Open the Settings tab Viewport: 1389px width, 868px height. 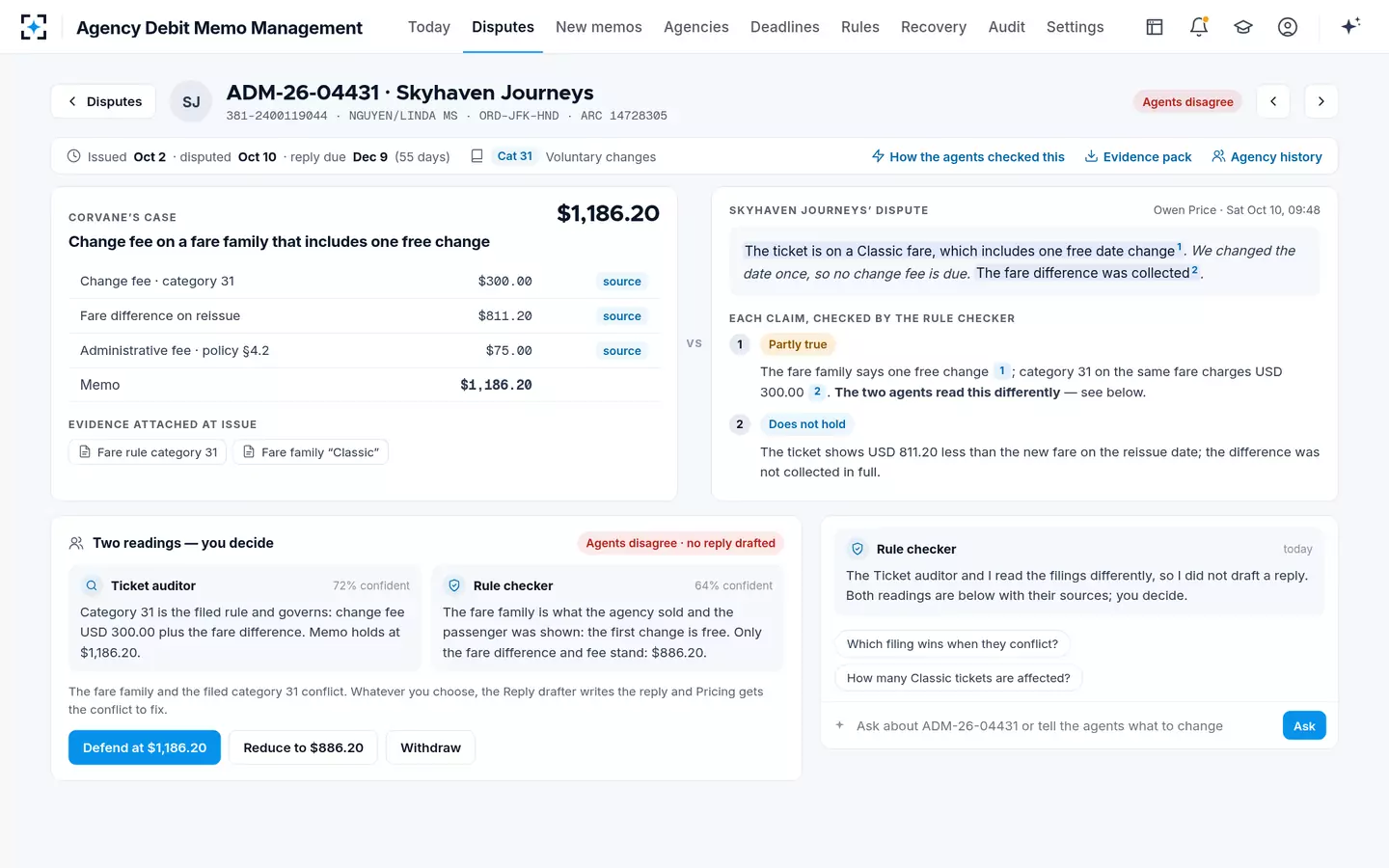pyautogui.click(x=1076, y=27)
